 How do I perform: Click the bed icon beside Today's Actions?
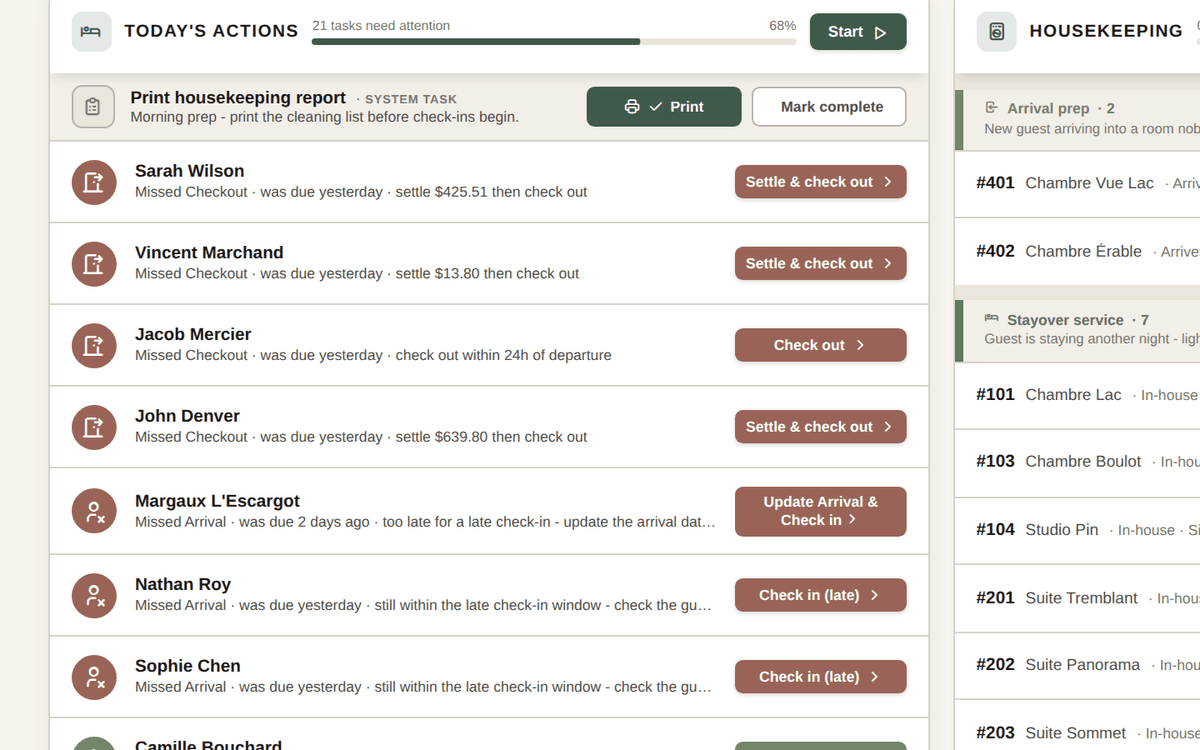pos(92,32)
